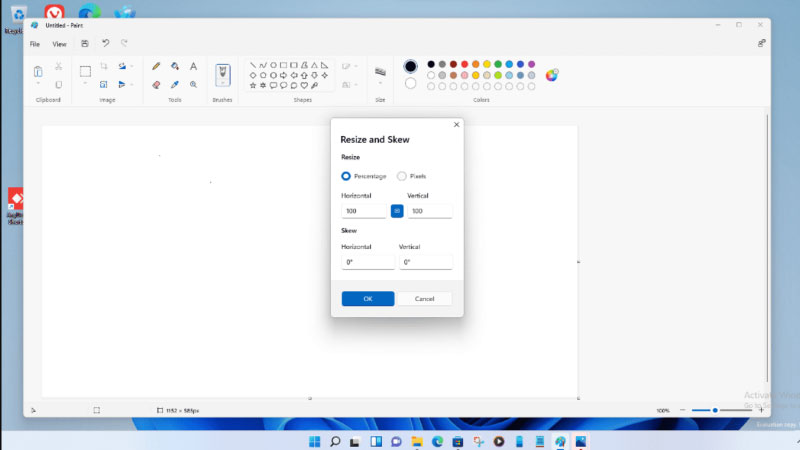
Task: Click the rectangular Select tool
Action: tap(85, 71)
